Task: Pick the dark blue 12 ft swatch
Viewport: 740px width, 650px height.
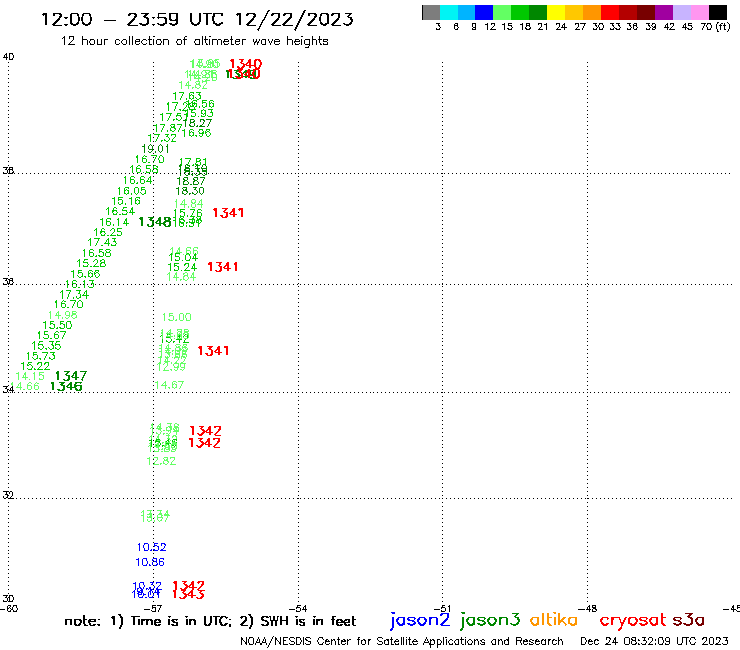Action: coord(484,12)
